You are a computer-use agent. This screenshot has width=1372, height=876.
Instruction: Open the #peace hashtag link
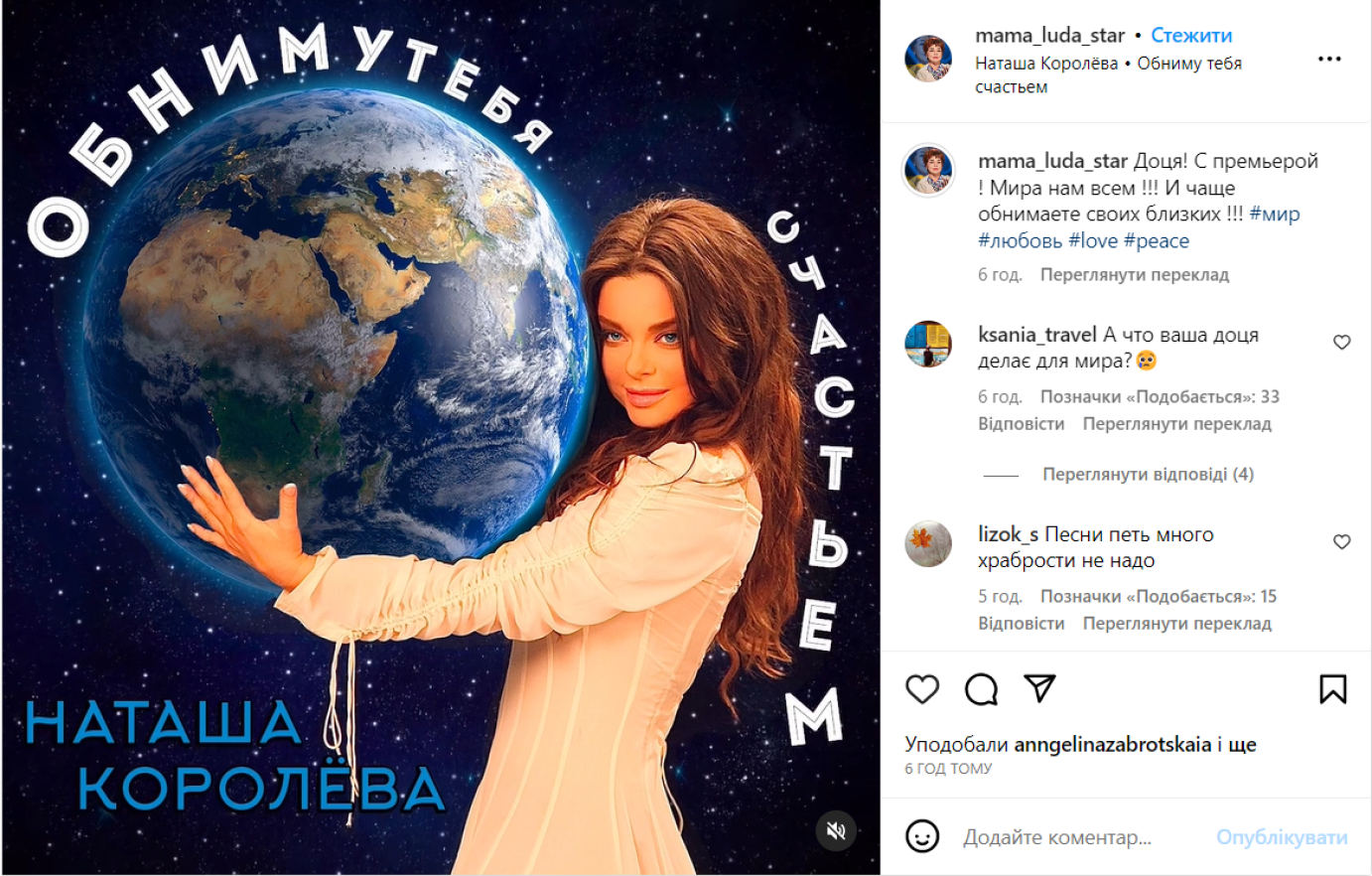[1157, 241]
